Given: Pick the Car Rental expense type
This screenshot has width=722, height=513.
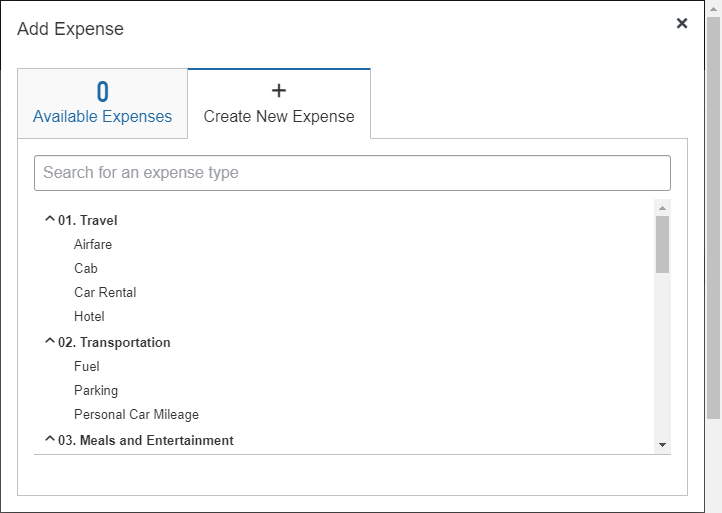Looking at the screenshot, I should (105, 292).
